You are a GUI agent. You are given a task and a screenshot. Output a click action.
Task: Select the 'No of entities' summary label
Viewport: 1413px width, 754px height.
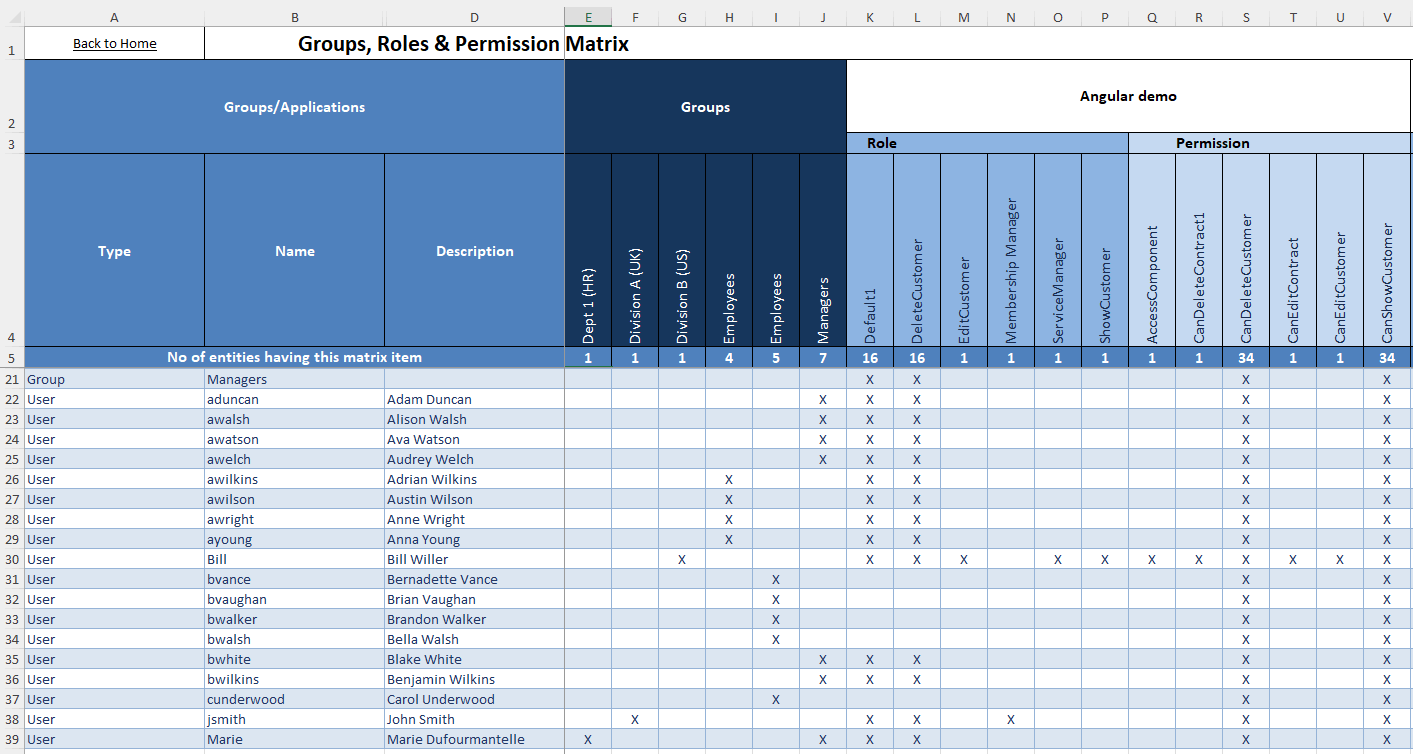294,357
